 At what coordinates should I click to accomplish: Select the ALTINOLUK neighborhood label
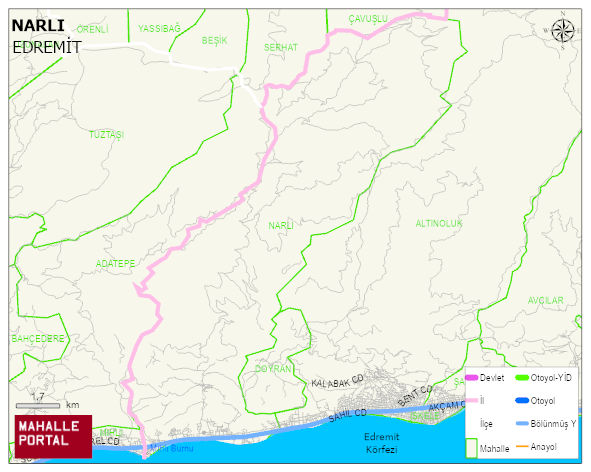click(439, 224)
